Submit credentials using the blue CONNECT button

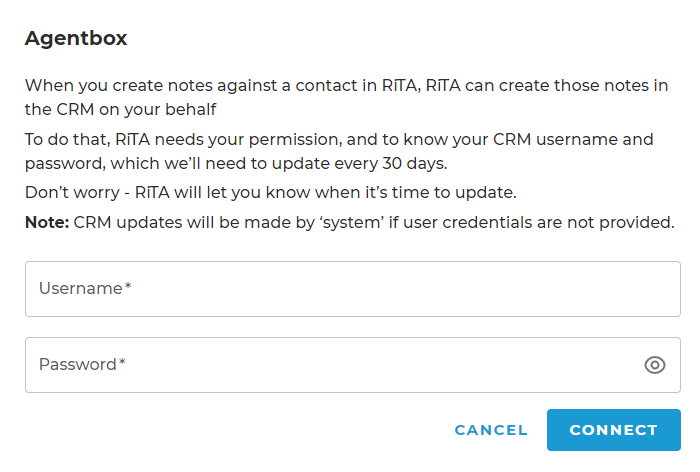[x=613, y=430]
